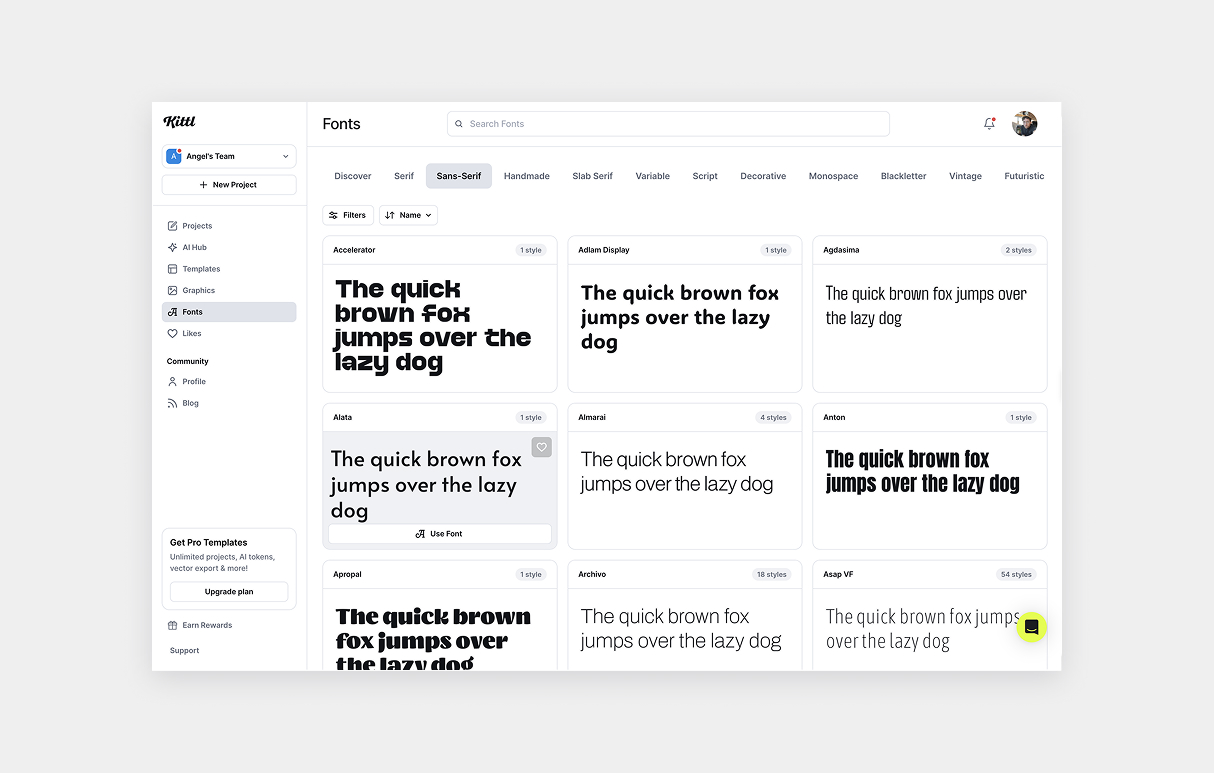Select the Sans-Serif tab
This screenshot has width=1214, height=773.
(459, 176)
